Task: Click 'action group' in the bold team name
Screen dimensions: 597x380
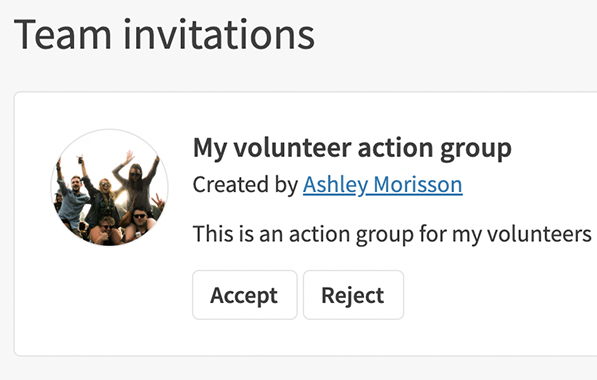Action: [x=434, y=148]
